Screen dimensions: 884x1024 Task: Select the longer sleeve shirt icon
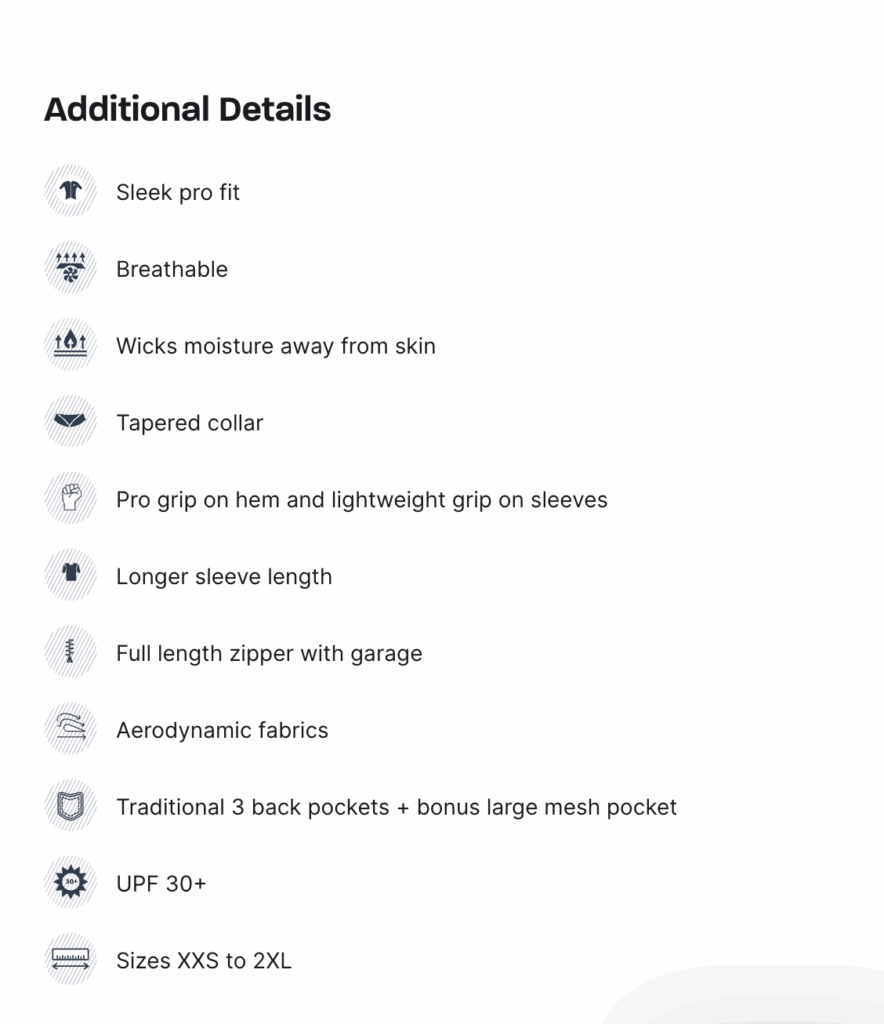[x=71, y=575]
